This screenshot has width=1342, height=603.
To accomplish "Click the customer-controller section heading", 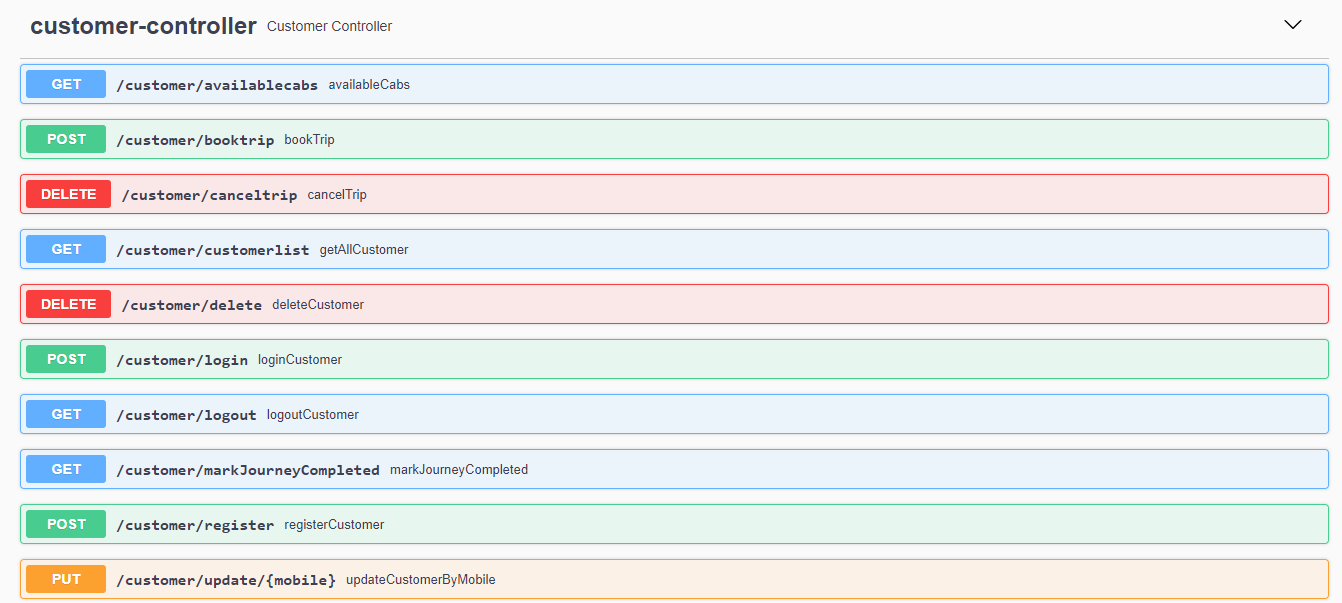I will pyautogui.click(x=144, y=25).
